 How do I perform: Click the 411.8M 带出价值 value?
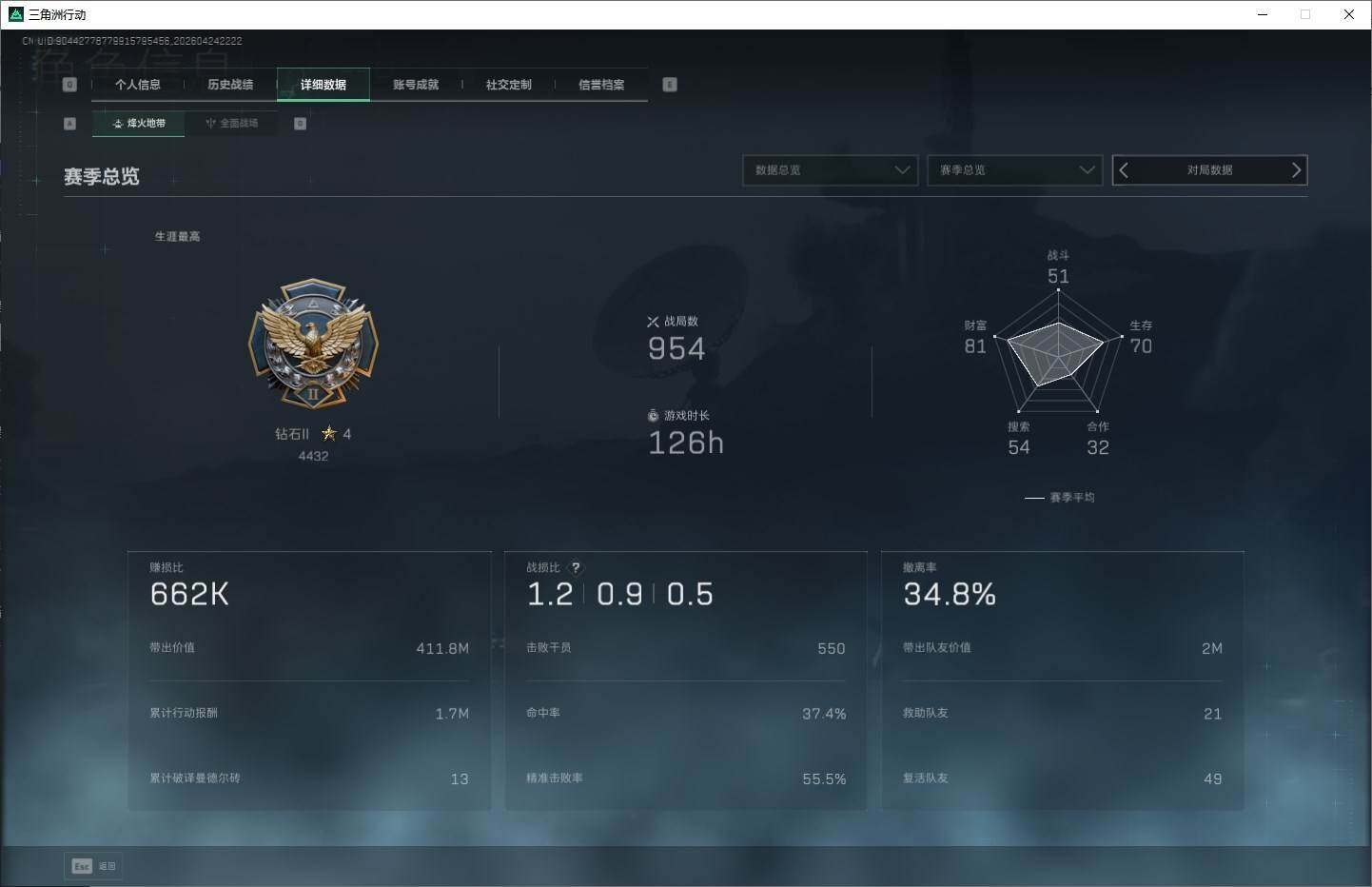(x=442, y=649)
